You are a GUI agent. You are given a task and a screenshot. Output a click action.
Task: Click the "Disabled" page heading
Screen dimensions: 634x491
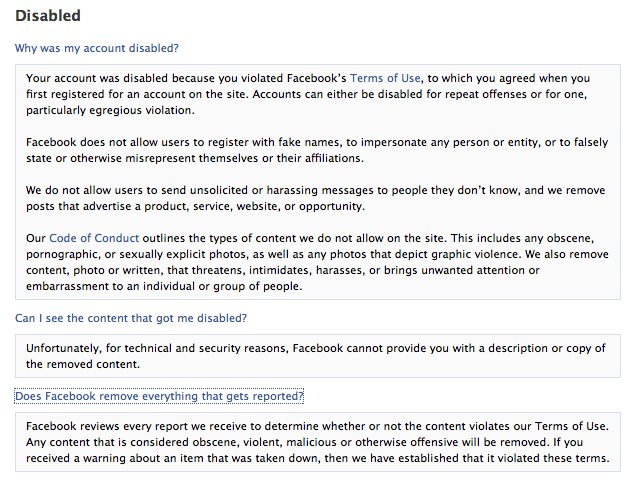[x=48, y=16]
